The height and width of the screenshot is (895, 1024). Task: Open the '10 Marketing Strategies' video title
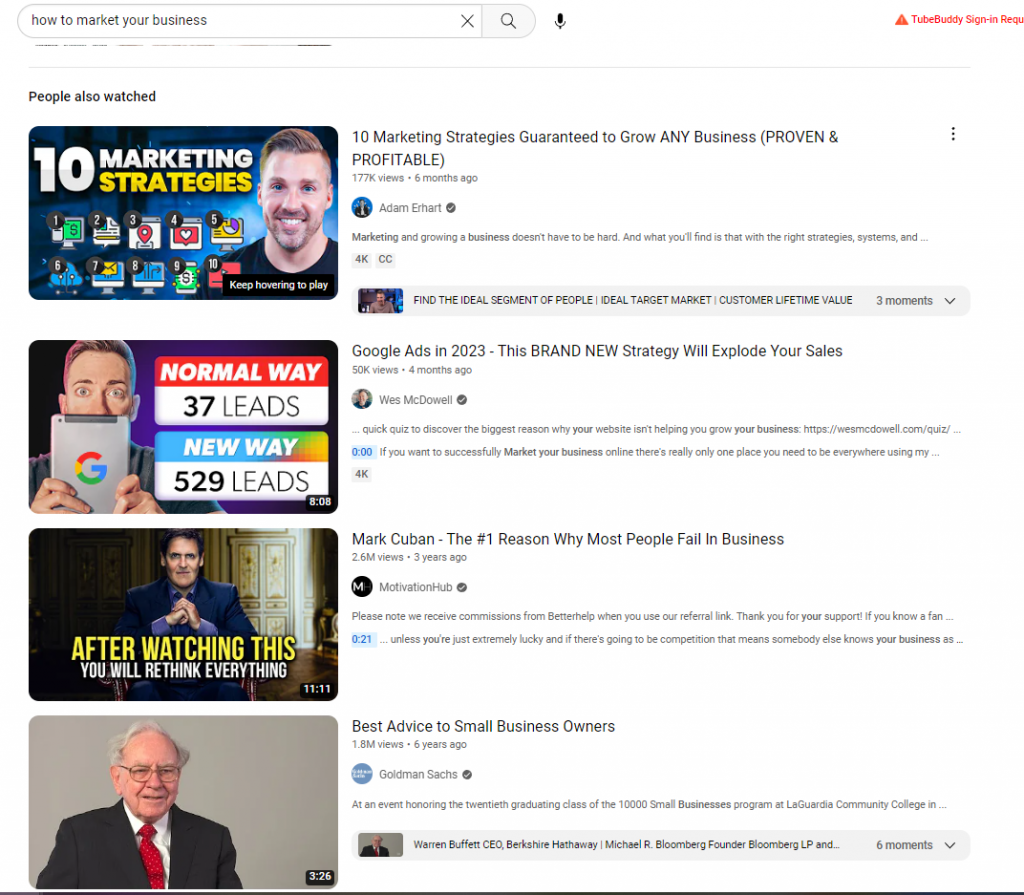point(594,137)
